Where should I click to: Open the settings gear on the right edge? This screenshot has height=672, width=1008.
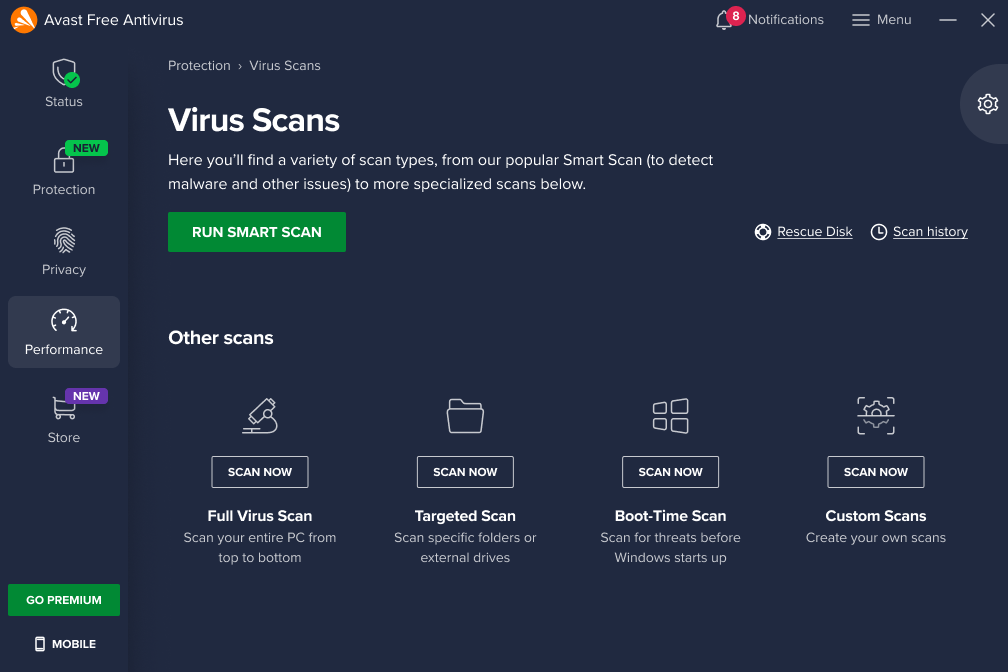988,103
